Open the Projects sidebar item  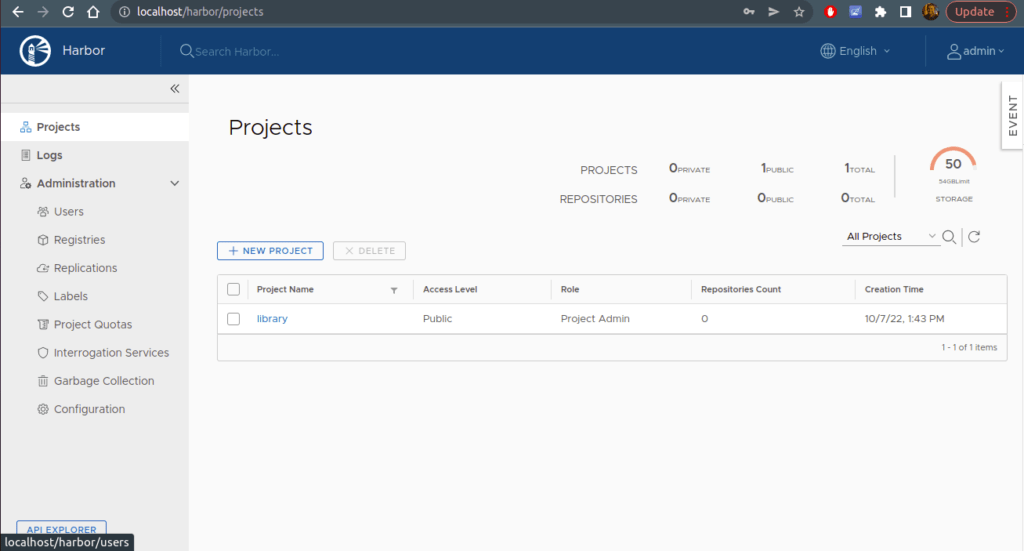(x=95, y=127)
